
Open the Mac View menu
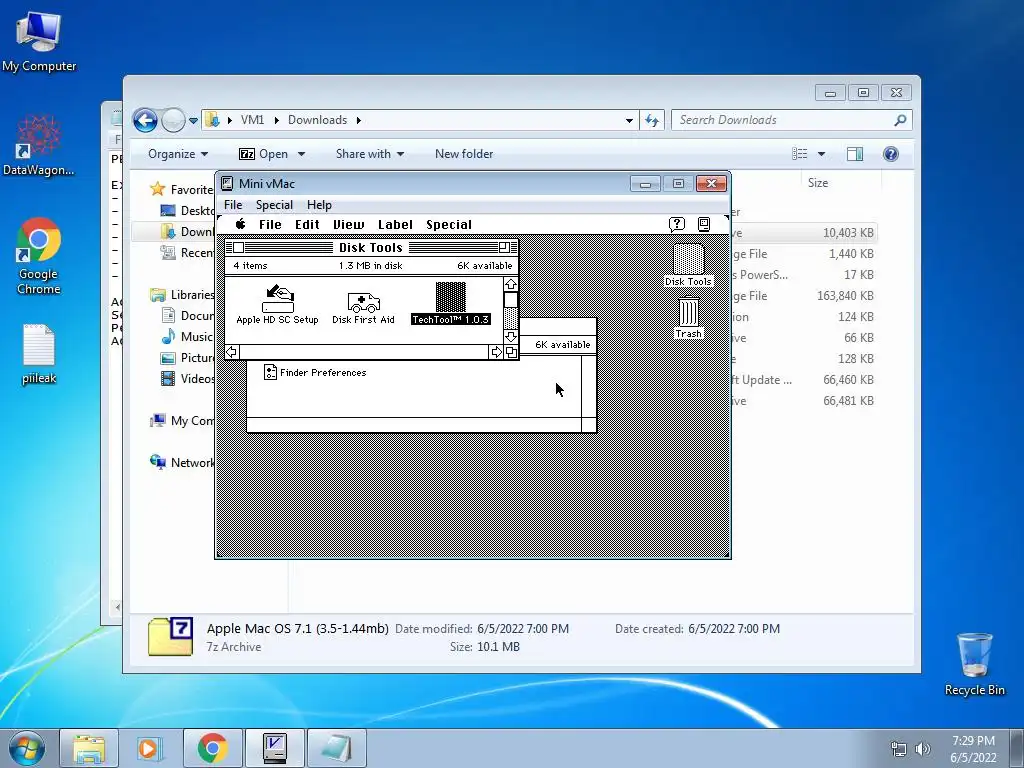(348, 224)
